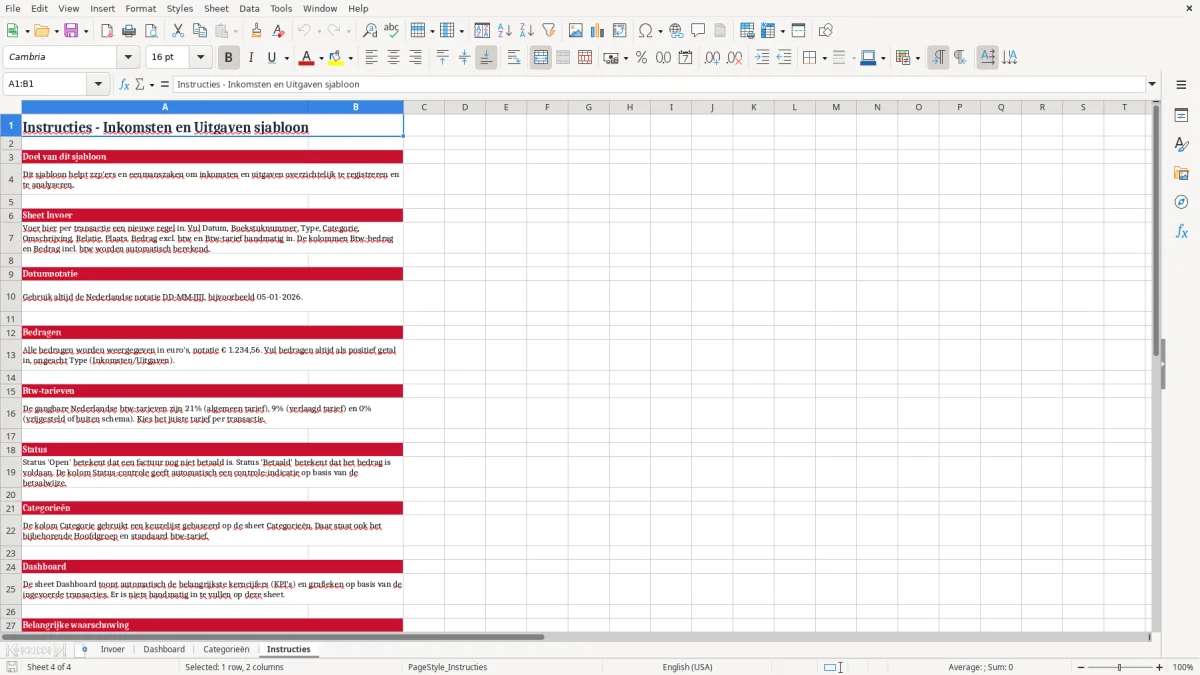1200x675 pixels.
Task: Clone formatting with the paintbrush
Action: point(256,31)
